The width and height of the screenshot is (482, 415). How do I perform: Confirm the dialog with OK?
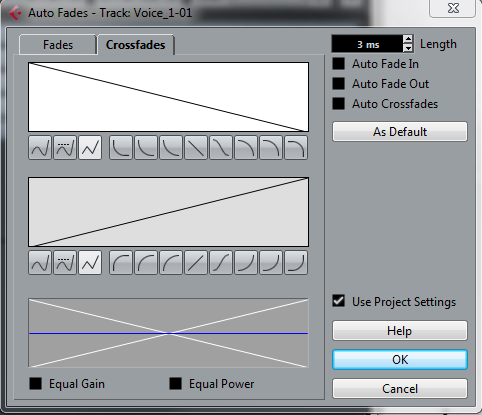coord(400,360)
